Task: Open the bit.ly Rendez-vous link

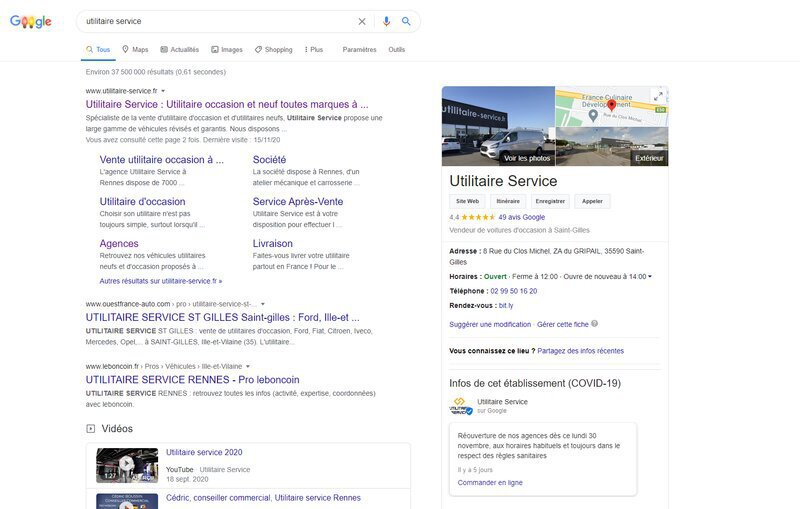Action: pyautogui.click(x=506, y=306)
